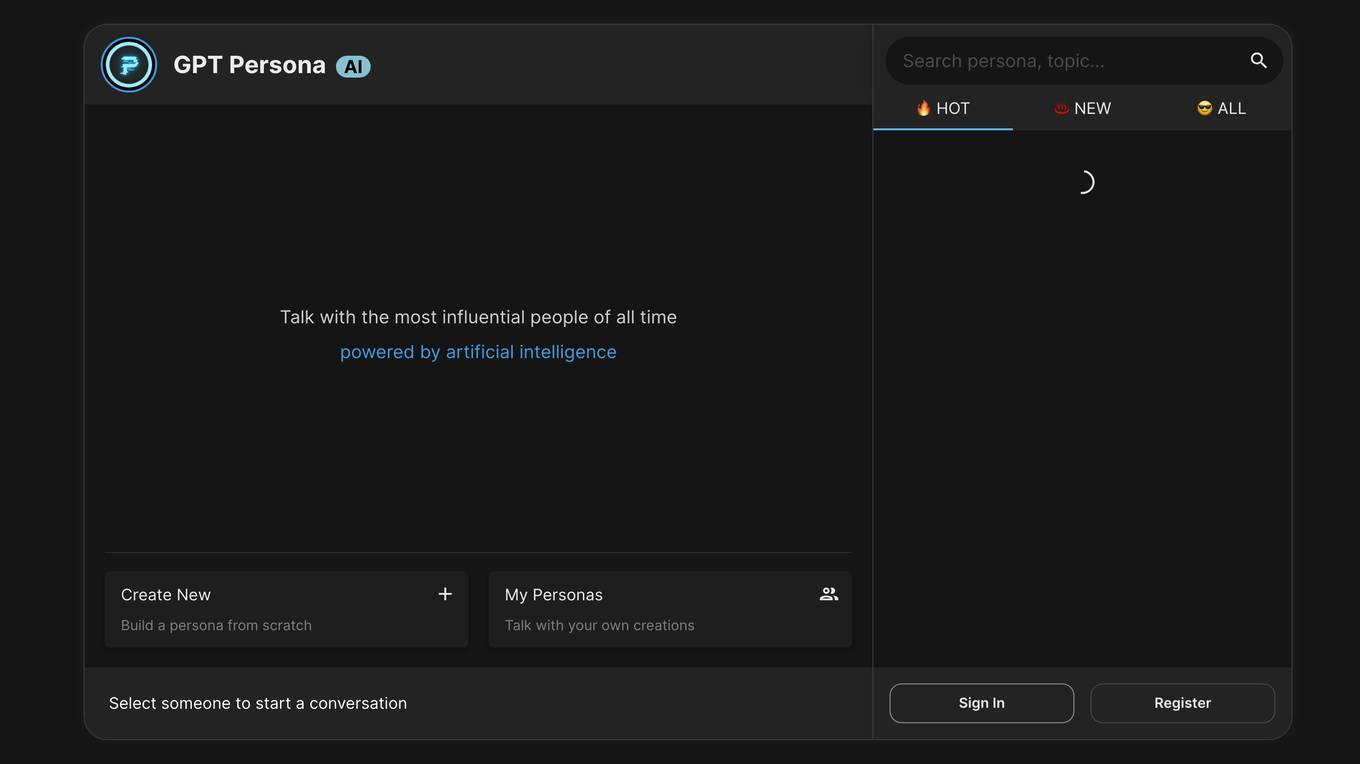Click 'powered by artificial intelligence' text
Screen dimensions: 1360x764
[478, 352]
